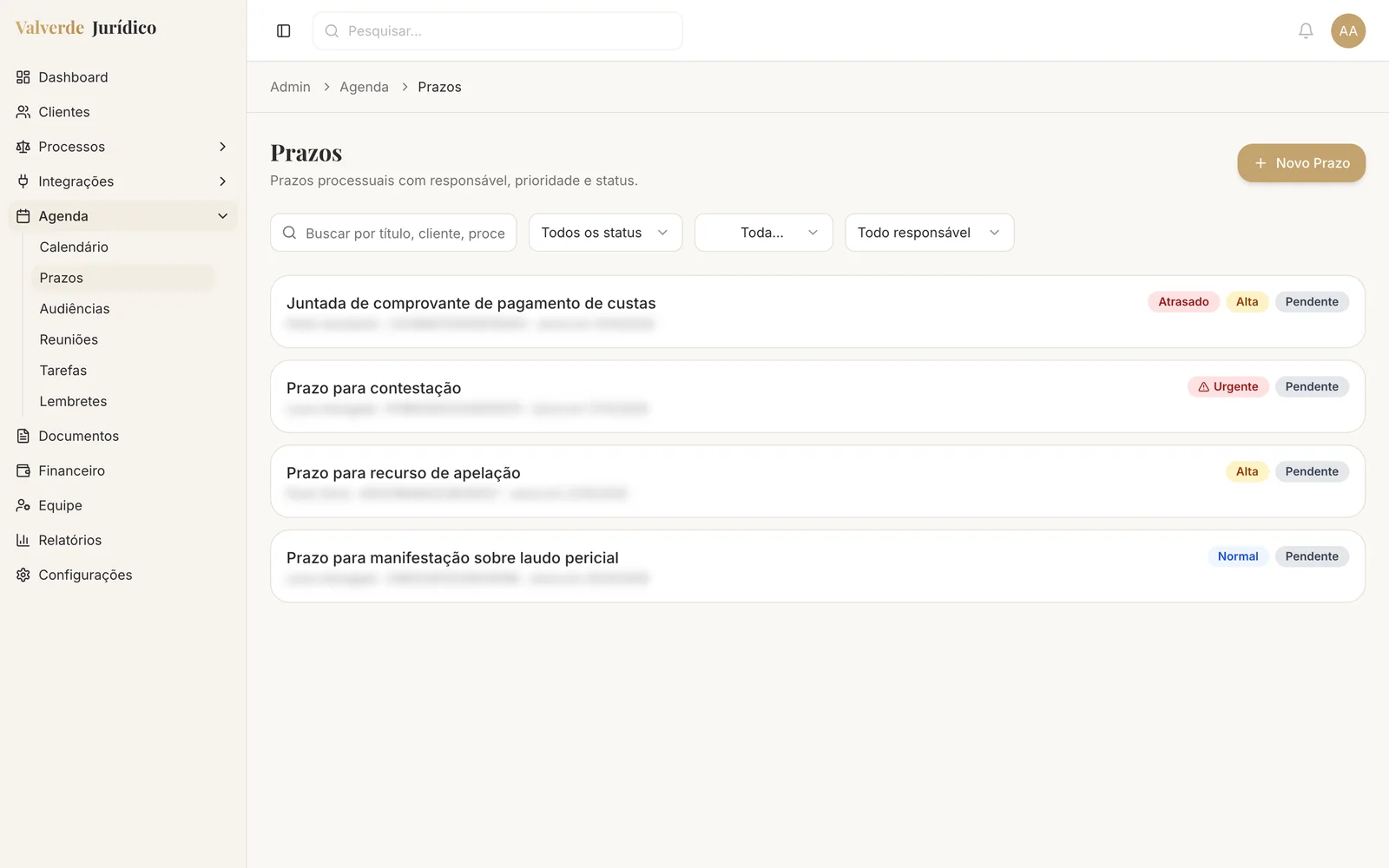Click the magnifier in the top Pesquisar bar
1389x868 pixels.
[332, 31]
